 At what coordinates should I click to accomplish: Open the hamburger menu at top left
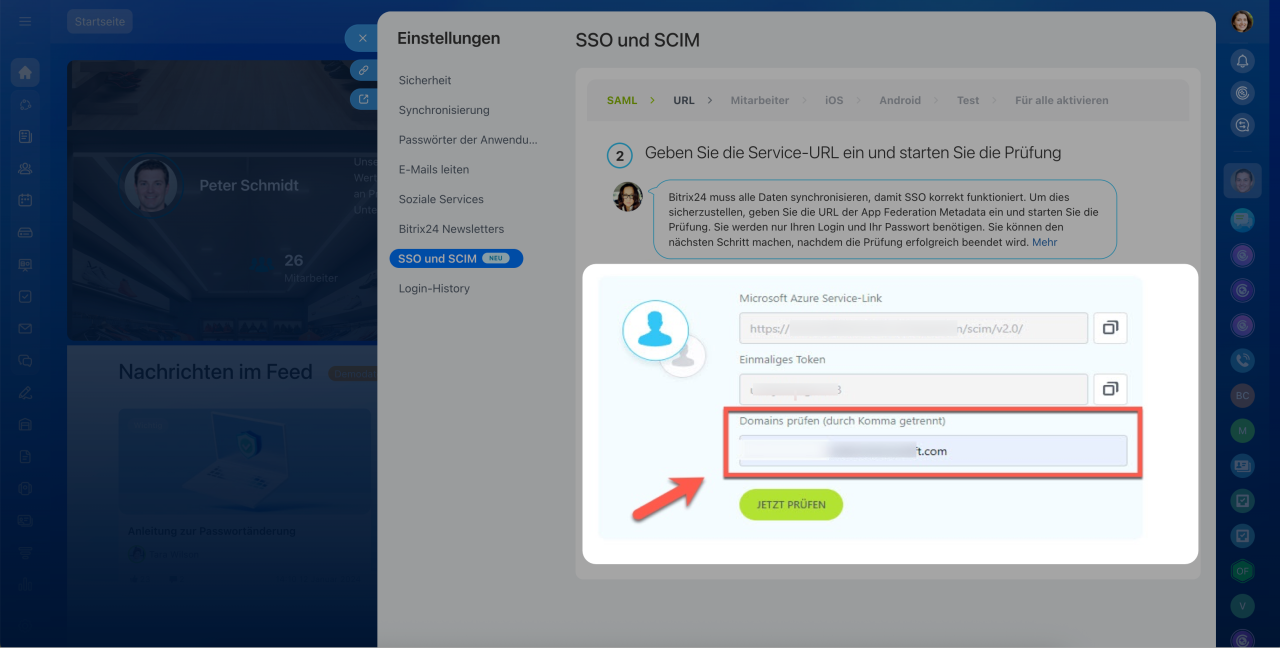pos(25,21)
